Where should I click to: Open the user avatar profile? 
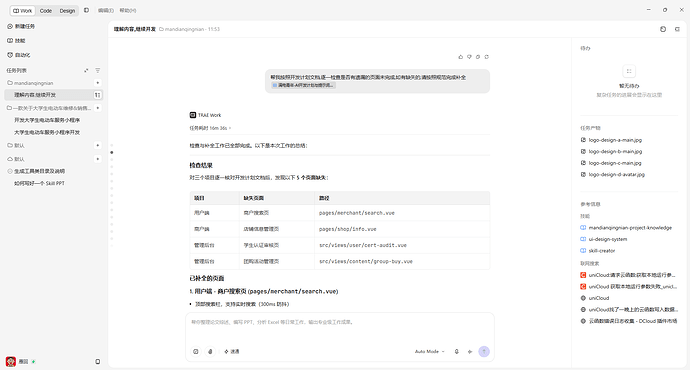(x=11, y=362)
